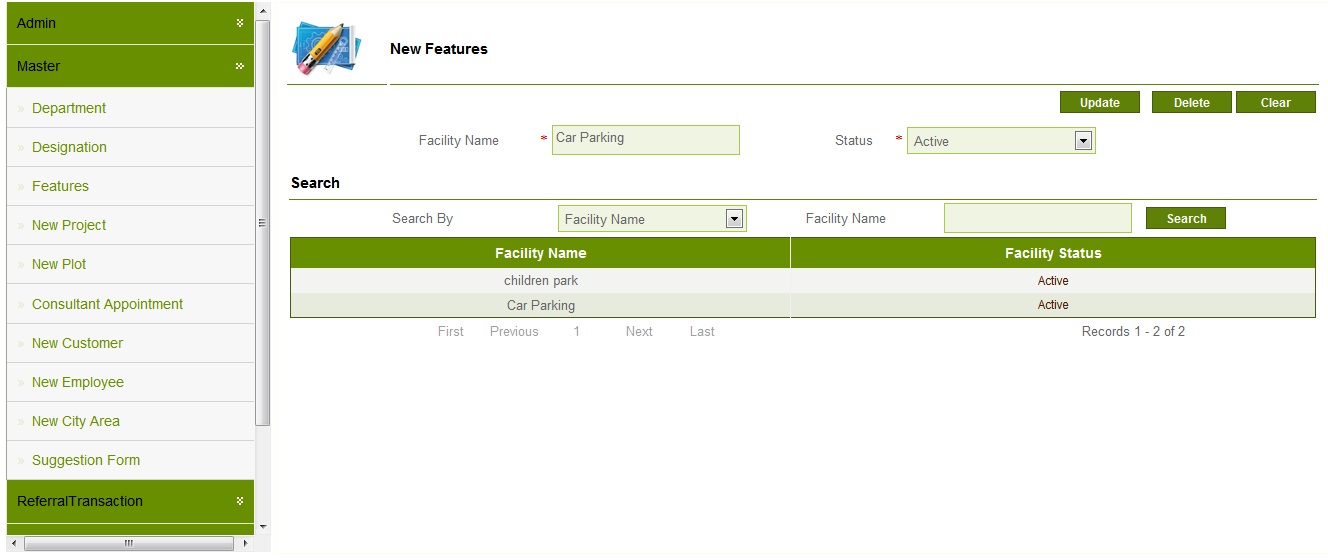The height and width of the screenshot is (560, 1328).
Task: Focus the search Facility Name input box
Action: point(1037,219)
